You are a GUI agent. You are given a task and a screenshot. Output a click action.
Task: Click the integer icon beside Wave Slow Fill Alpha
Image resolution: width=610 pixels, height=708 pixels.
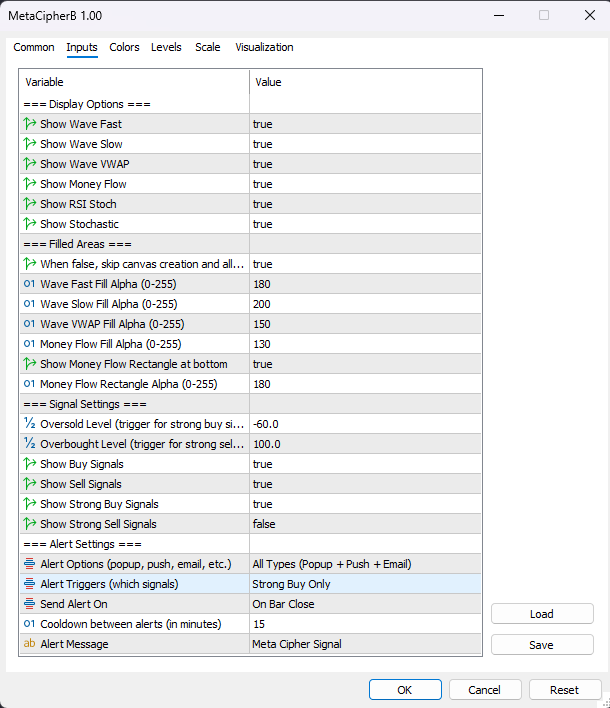(x=29, y=303)
